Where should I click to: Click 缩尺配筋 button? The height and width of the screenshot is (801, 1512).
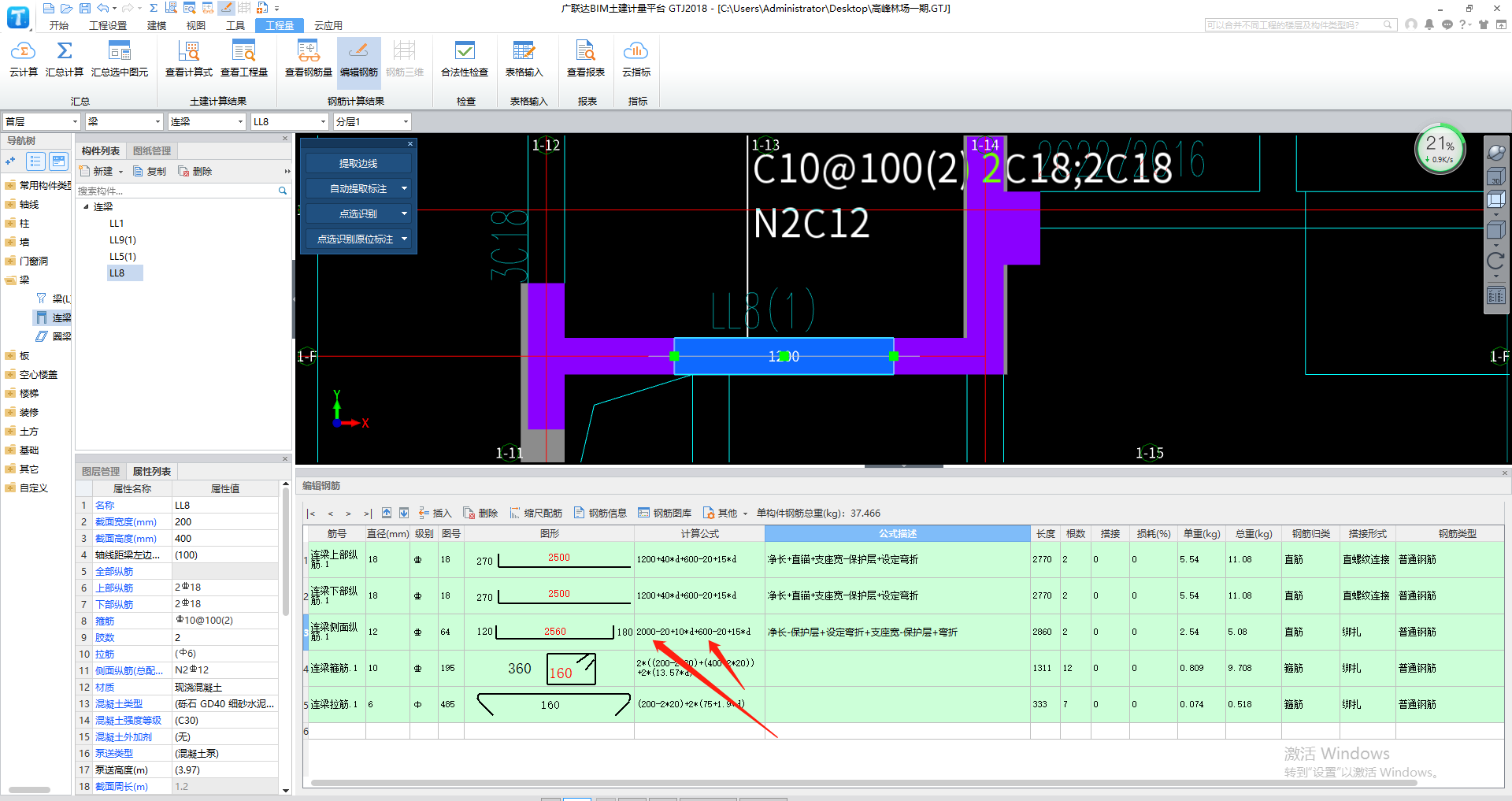coord(536,513)
